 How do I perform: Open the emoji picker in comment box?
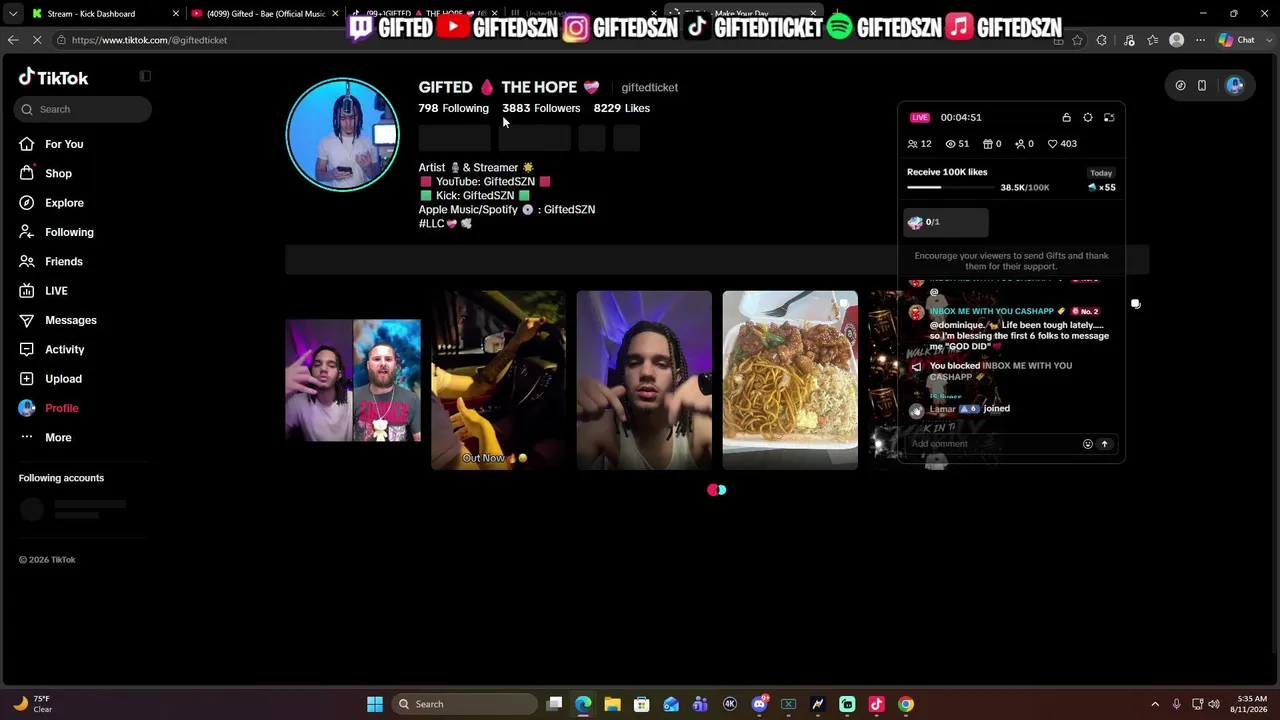1088,444
